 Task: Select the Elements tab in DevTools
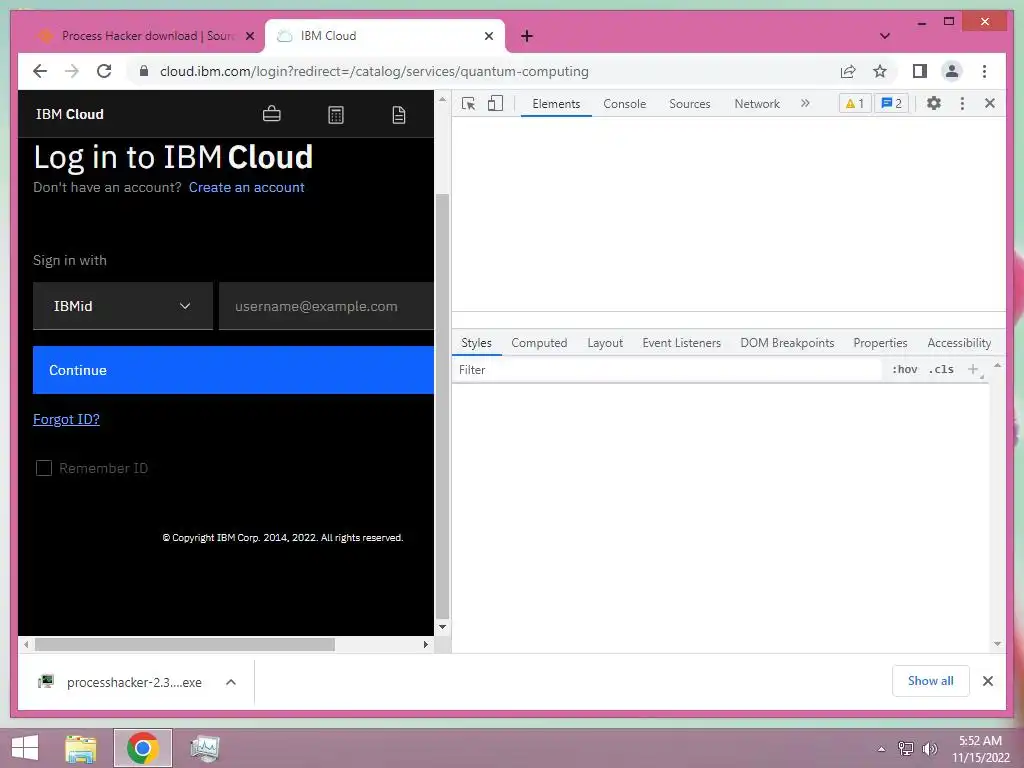click(x=556, y=104)
